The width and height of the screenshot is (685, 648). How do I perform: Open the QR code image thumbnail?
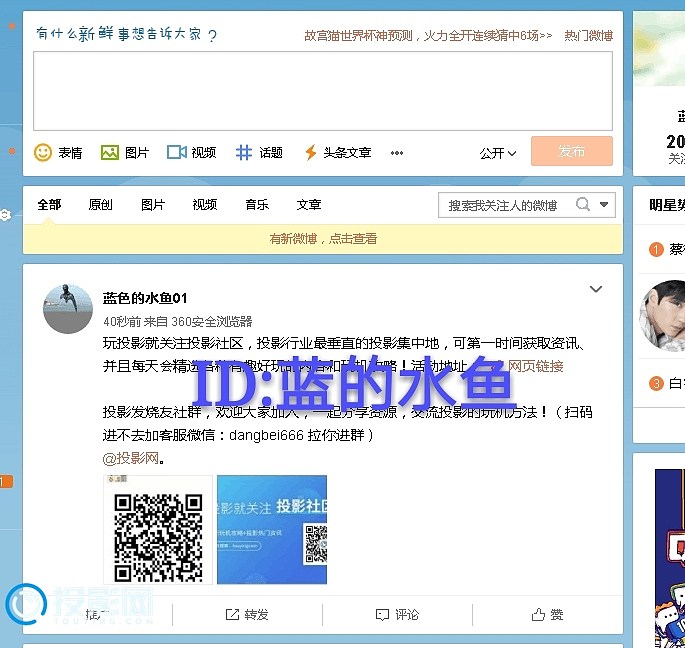coord(158,530)
